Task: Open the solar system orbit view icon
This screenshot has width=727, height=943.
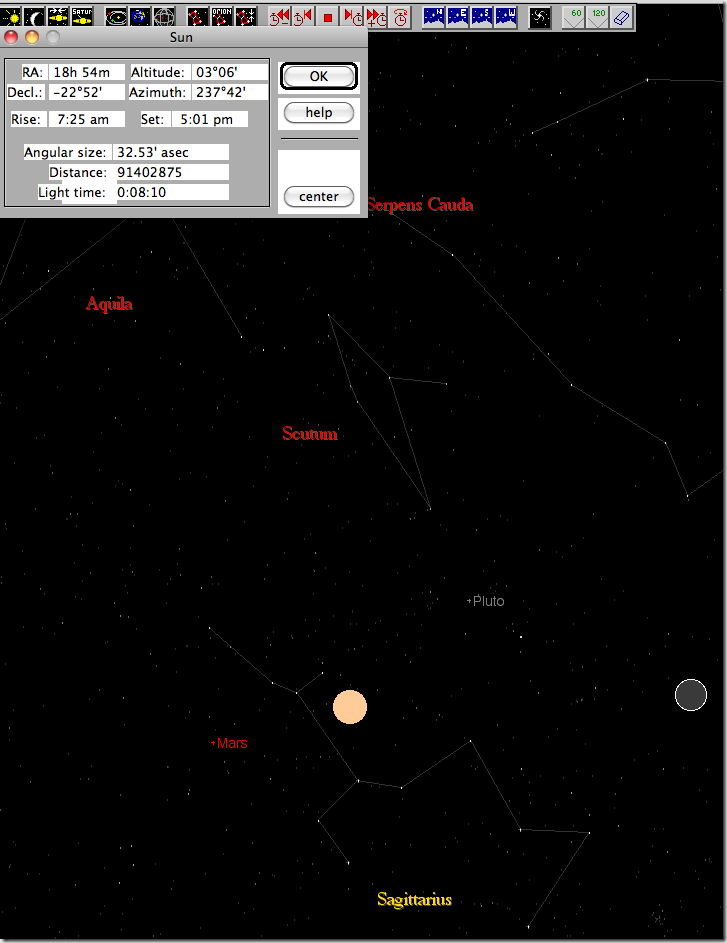Action: tap(116, 16)
